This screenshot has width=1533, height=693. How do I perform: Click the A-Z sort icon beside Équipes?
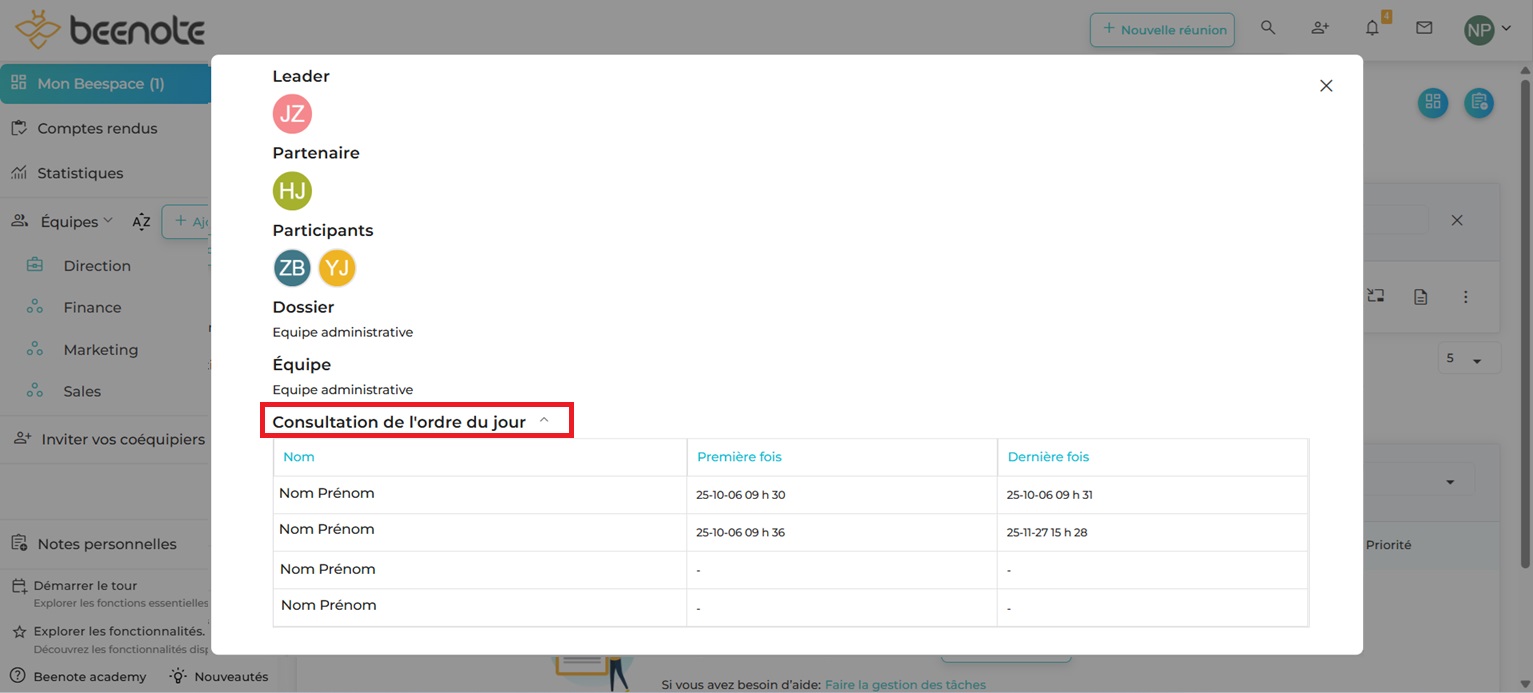click(141, 222)
